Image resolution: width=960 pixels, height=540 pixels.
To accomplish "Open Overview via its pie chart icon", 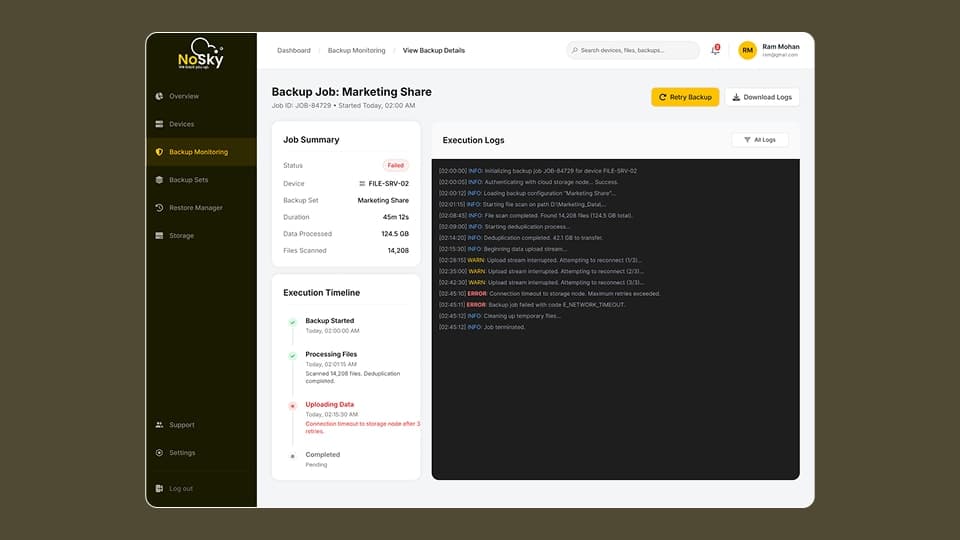I will [x=160, y=96].
